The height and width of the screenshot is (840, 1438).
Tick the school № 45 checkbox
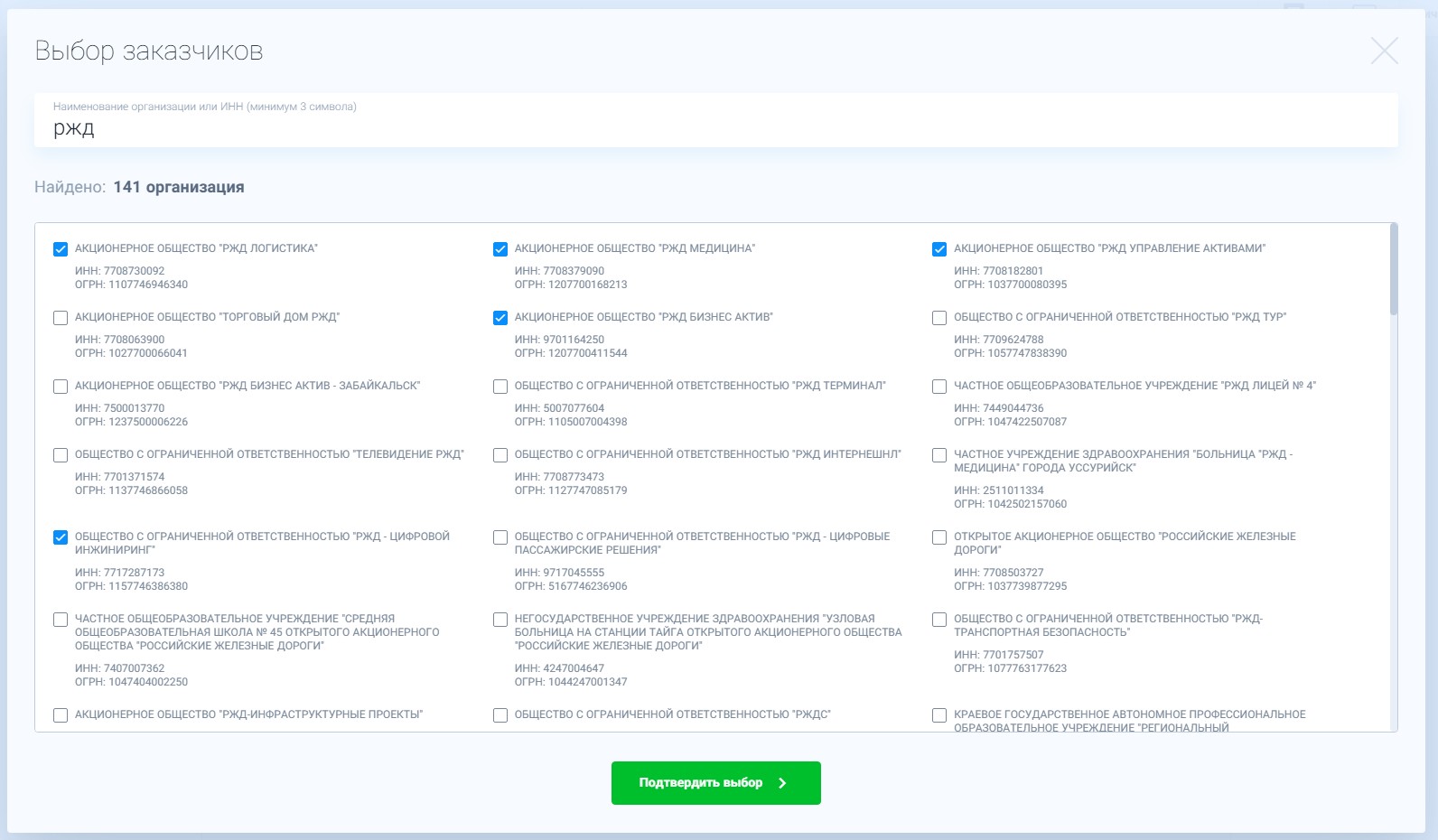61,620
